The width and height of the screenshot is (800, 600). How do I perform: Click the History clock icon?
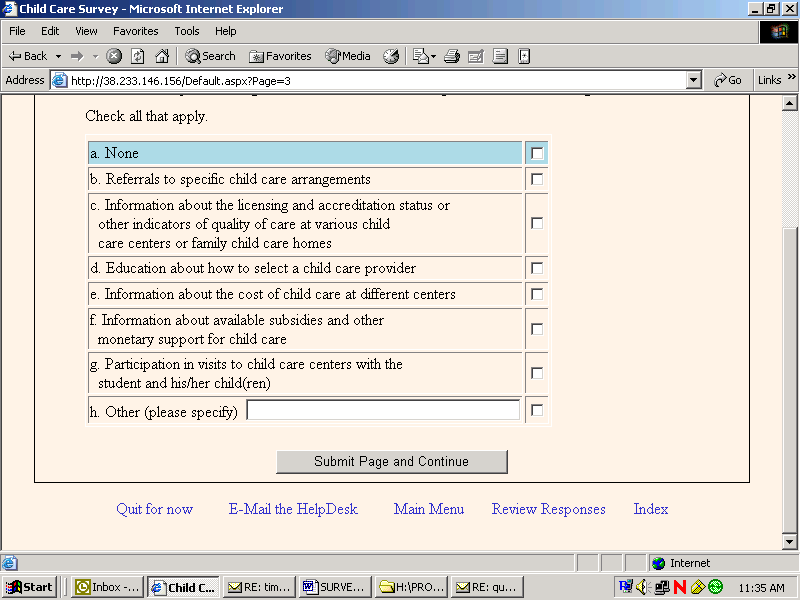coord(391,56)
